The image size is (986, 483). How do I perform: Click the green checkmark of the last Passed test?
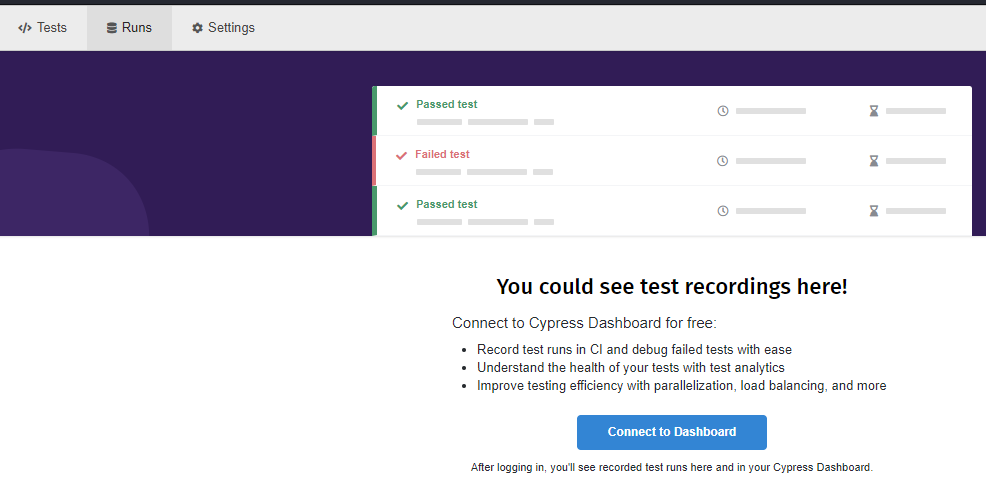[402, 206]
